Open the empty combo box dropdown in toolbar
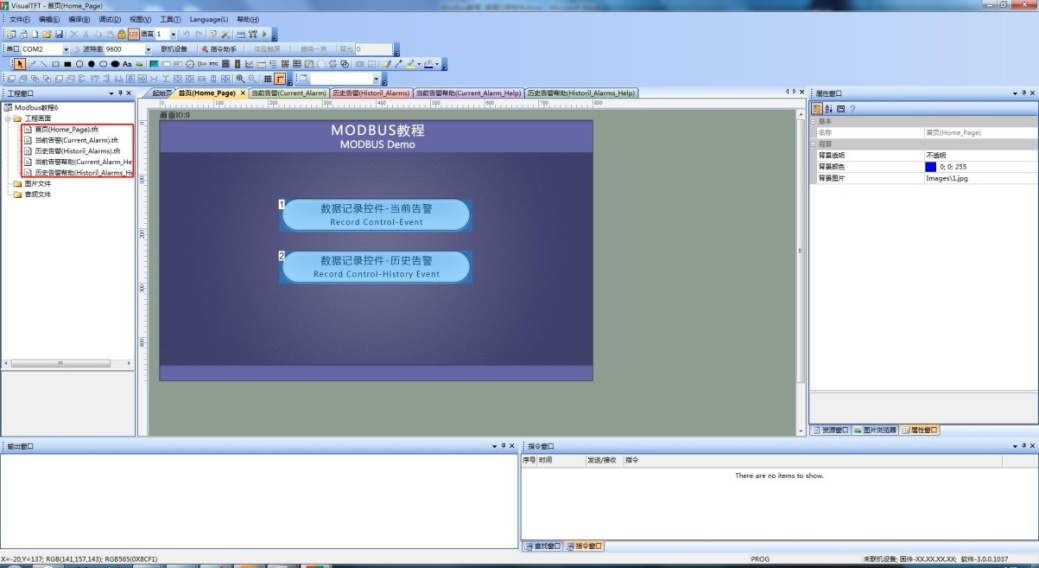This screenshot has width=1039, height=568. 376,79
